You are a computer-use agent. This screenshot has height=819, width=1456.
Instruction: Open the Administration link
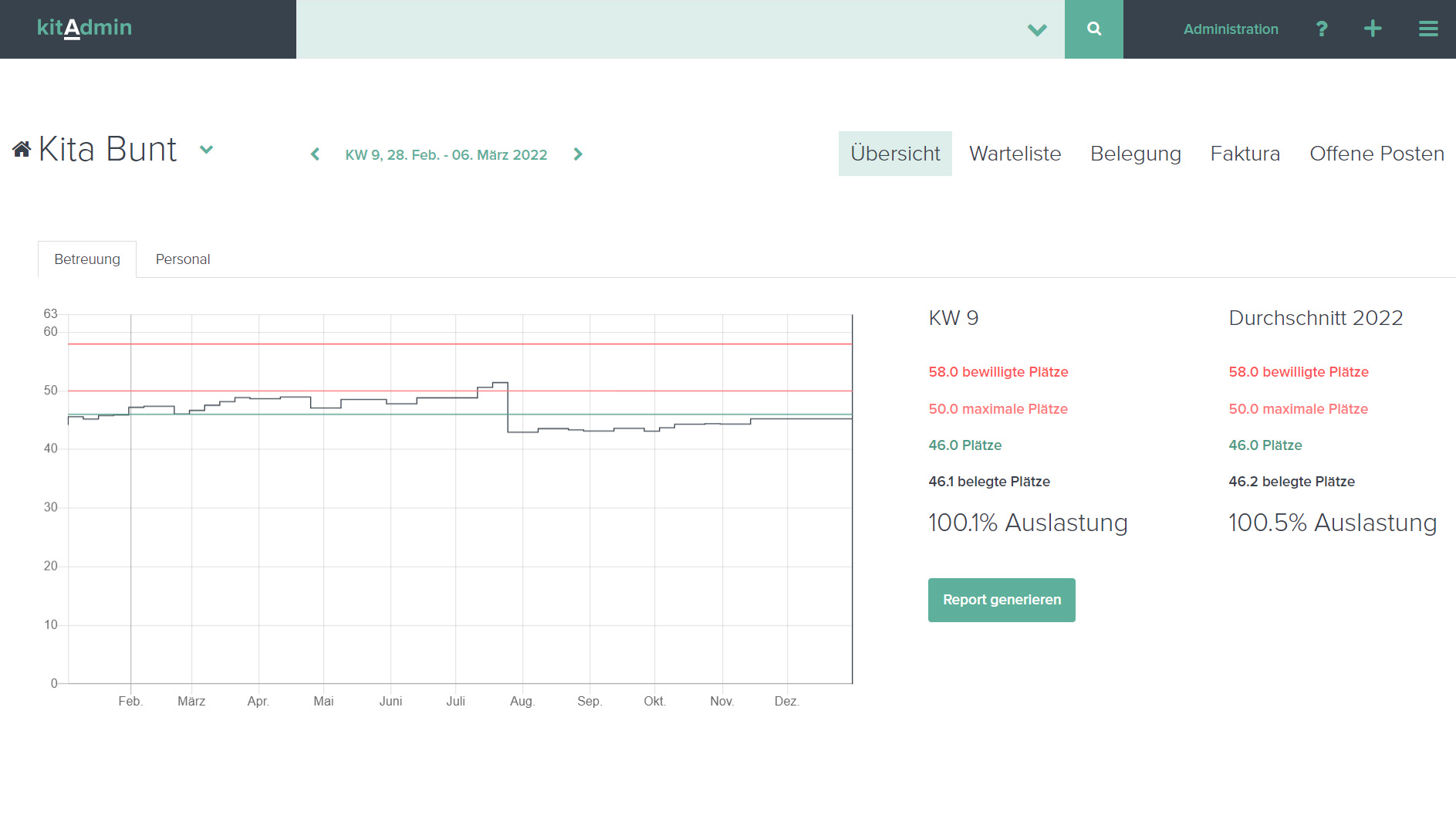point(1231,29)
